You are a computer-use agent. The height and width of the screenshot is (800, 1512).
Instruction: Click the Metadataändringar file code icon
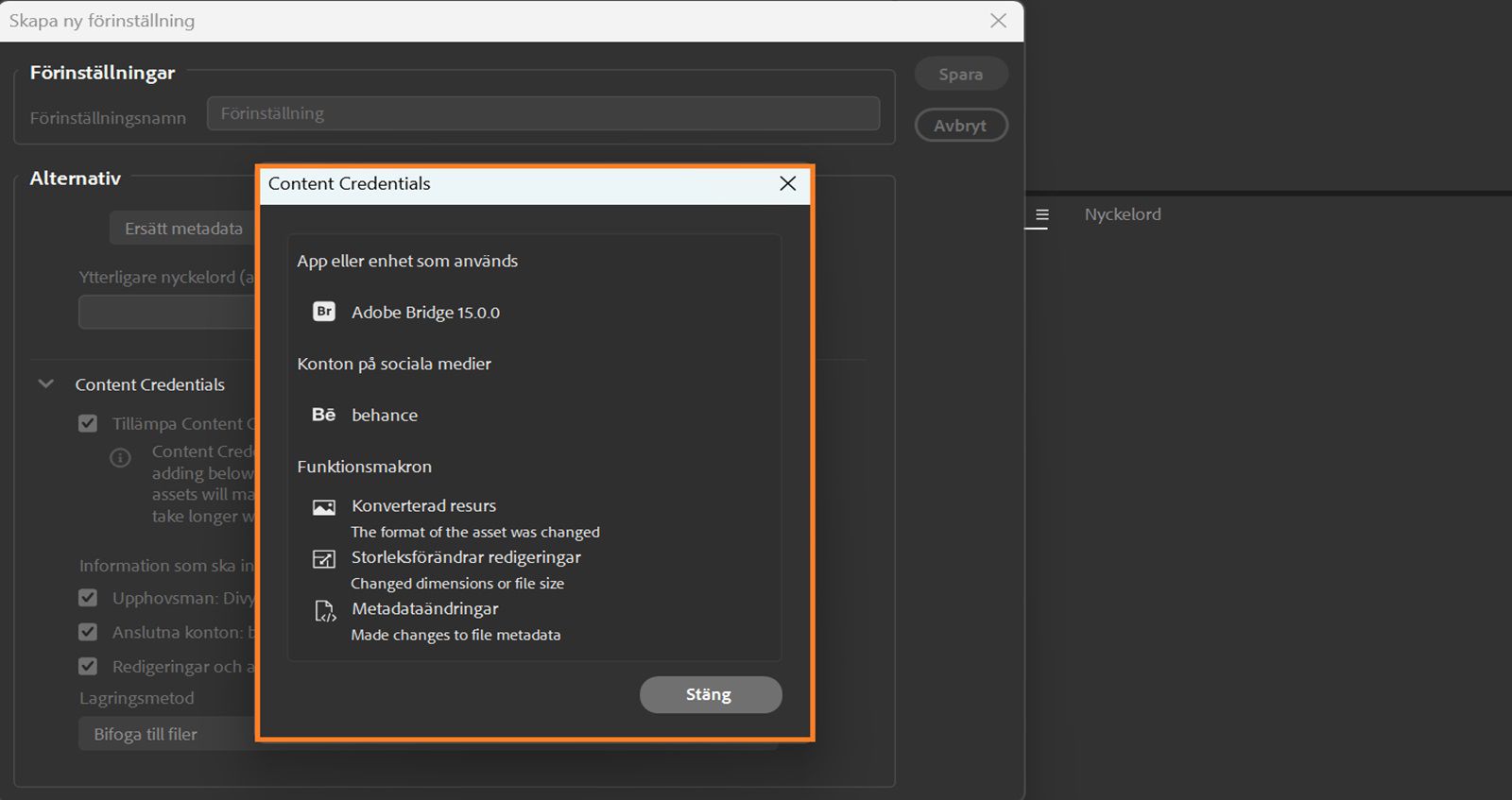325,611
